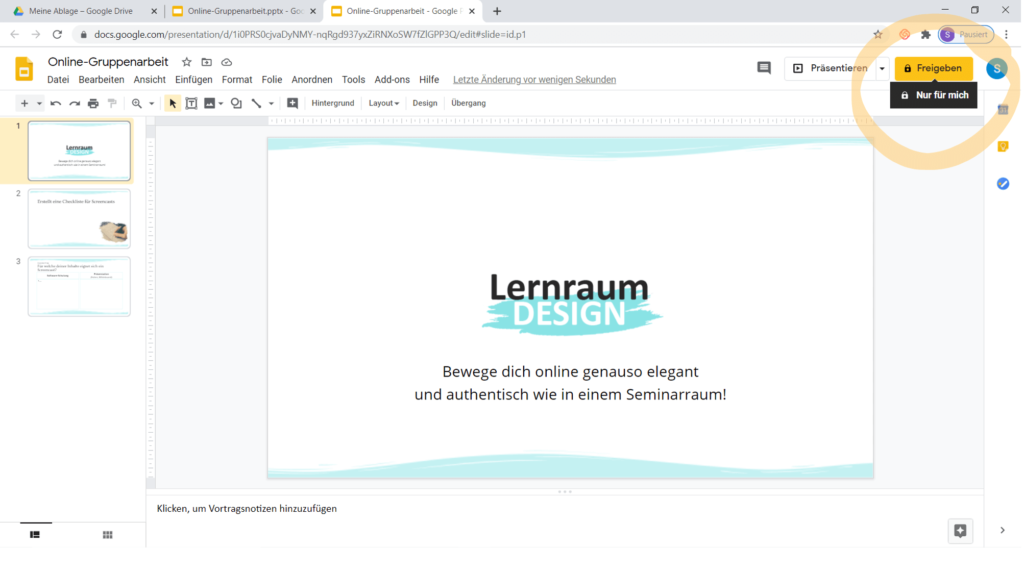Open Design themes panel
This screenshot has width=1024, height=574.
(424, 103)
